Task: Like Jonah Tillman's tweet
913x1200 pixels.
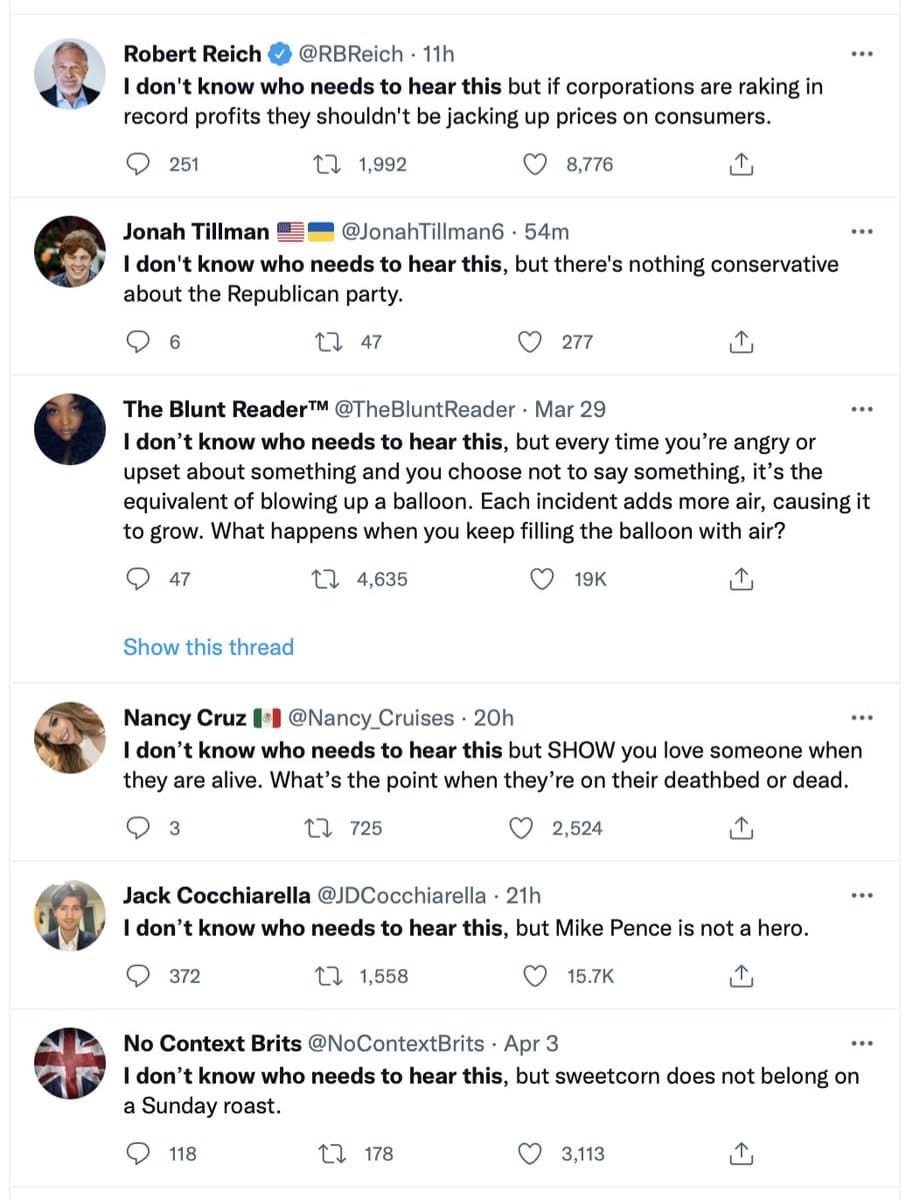Action: click(x=529, y=342)
